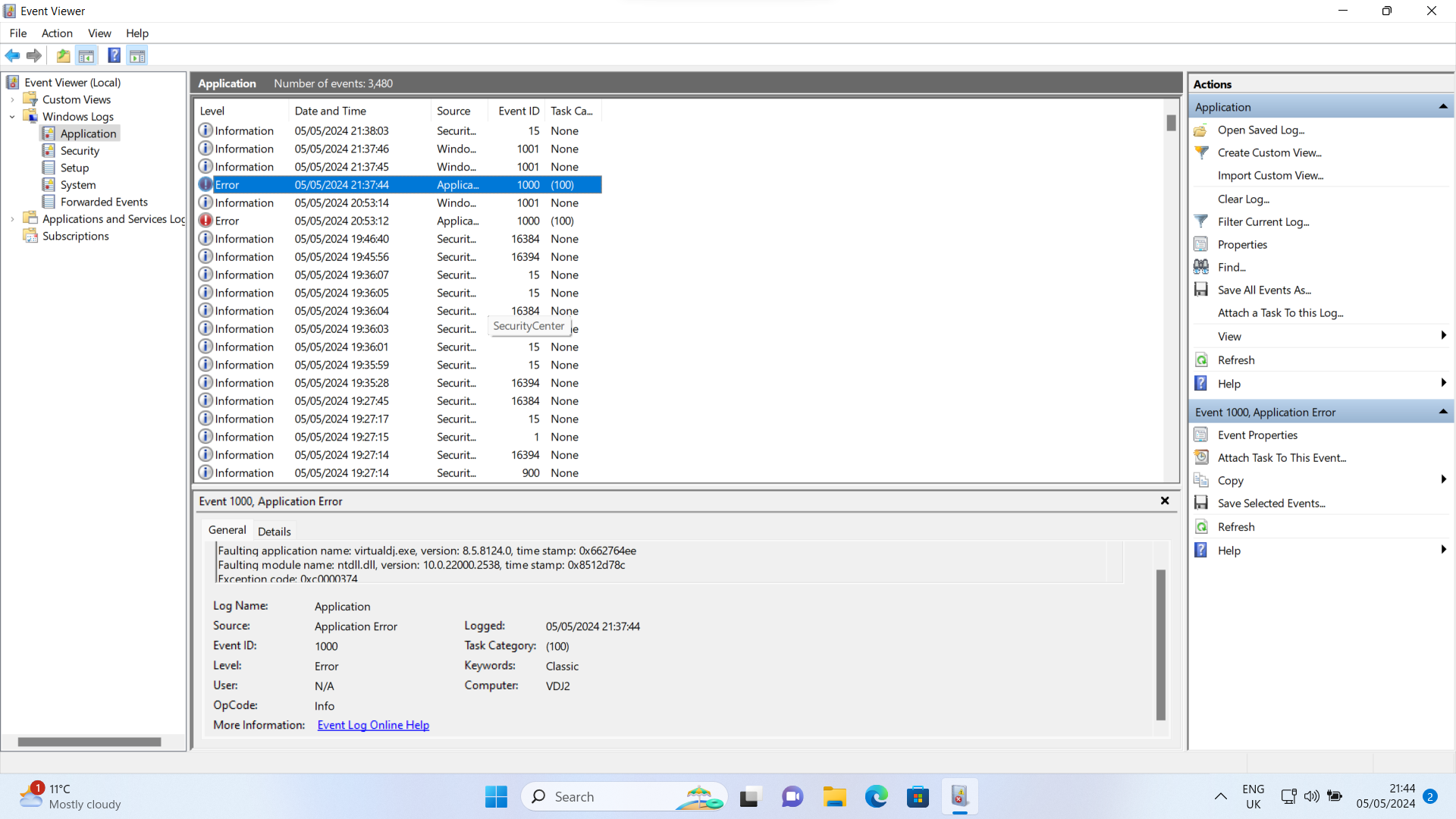Click the Help question-mark toolbar icon
The height and width of the screenshot is (819, 1456).
pyautogui.click(x=114, y=55)
